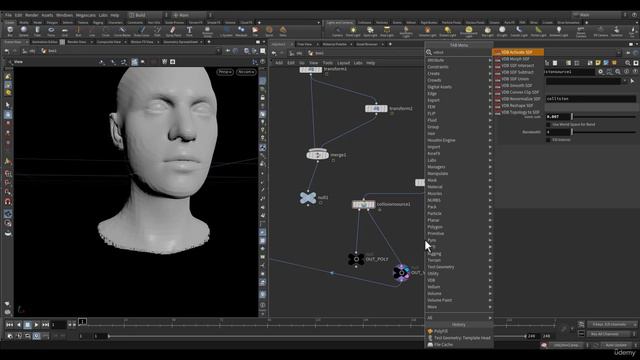
Task: Select the Camera shelf tool
Action: tap(338, 31)
